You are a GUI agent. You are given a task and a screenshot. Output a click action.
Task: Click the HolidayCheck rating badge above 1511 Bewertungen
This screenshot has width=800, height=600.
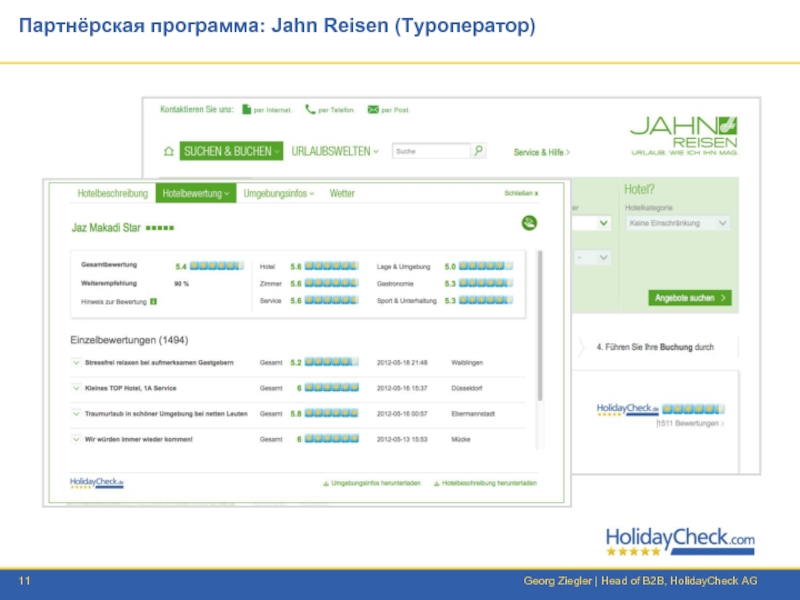[660, 409]
